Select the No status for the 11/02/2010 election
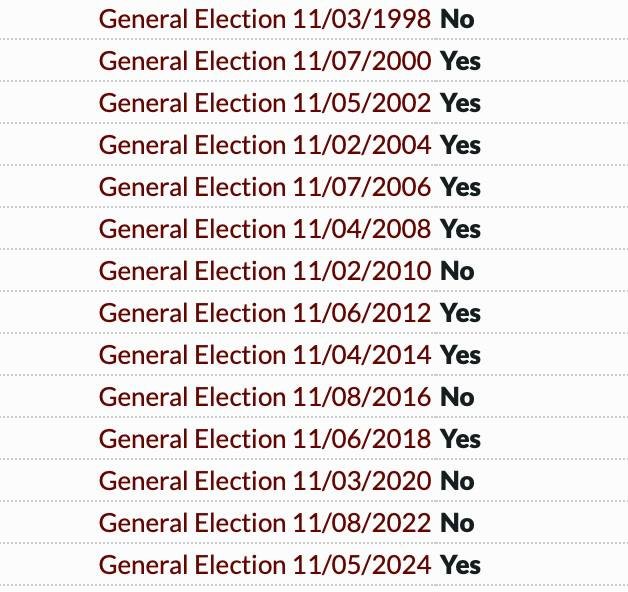 457,271
